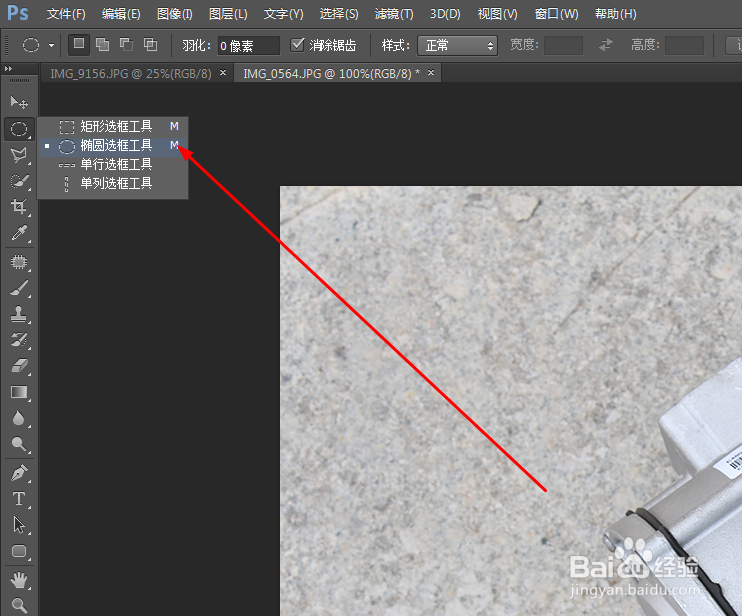Select the History Brush tool
Viewport: 742px width, 616px height.
coord(19,340)
